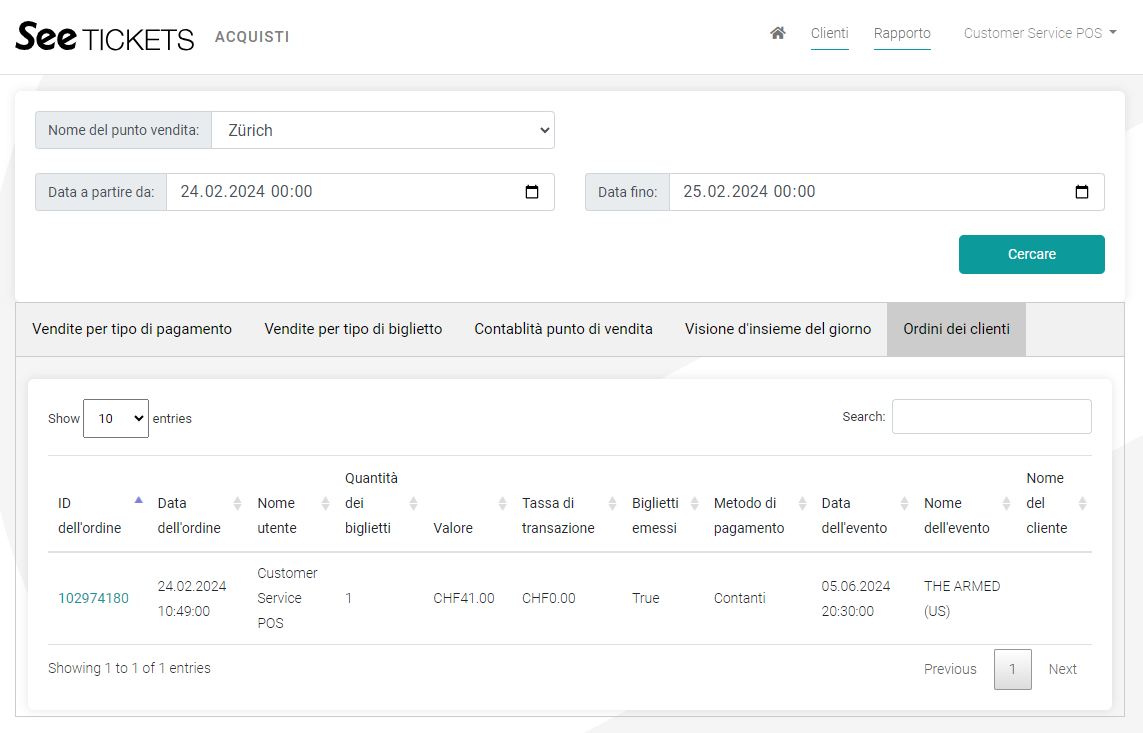Sort by ID dell'ordine column arrow
Image resolution: width=1143 pixels, height=733 pixels.
(x=138, y=501)
